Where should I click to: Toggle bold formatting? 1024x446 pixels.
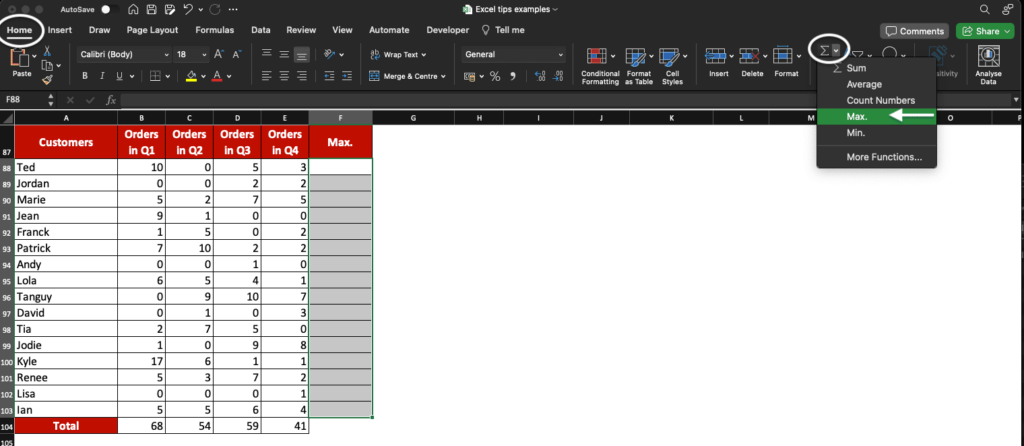click(86, 75)
